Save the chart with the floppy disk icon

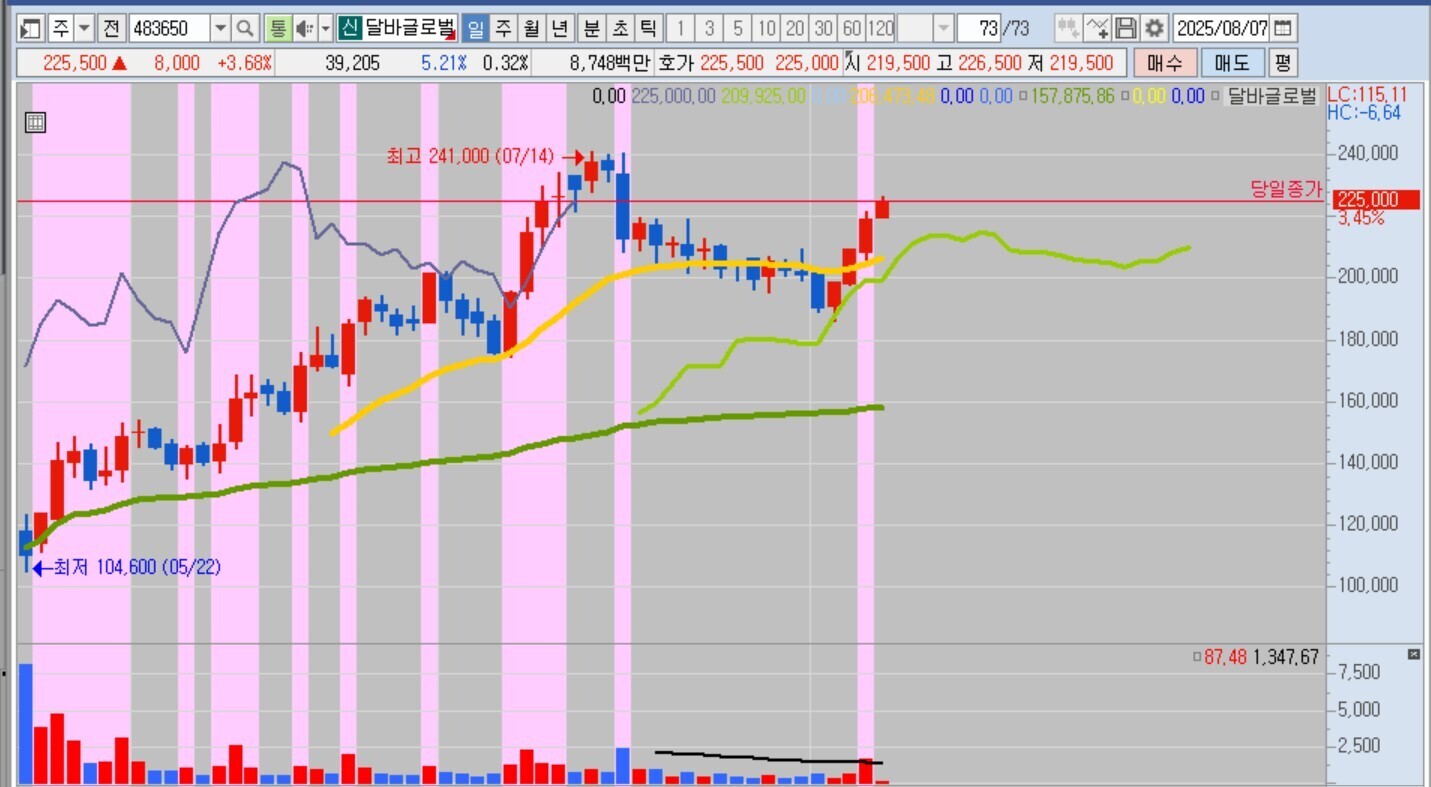click(1126, 27)
